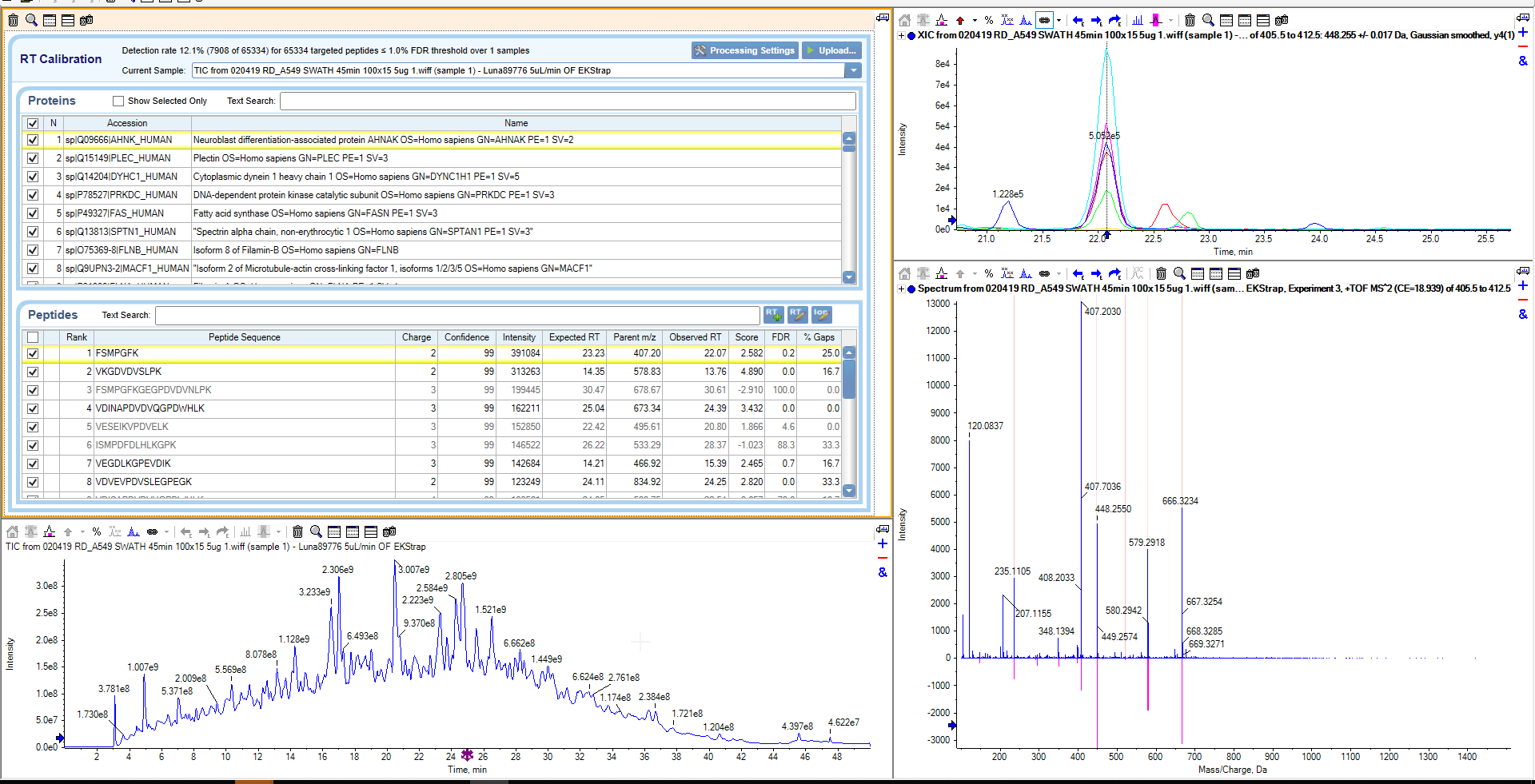Uncheck the AHNK_HUMAN protein row checkbox
Viewport: 1535px width, 784px height.
pos(33,140)
